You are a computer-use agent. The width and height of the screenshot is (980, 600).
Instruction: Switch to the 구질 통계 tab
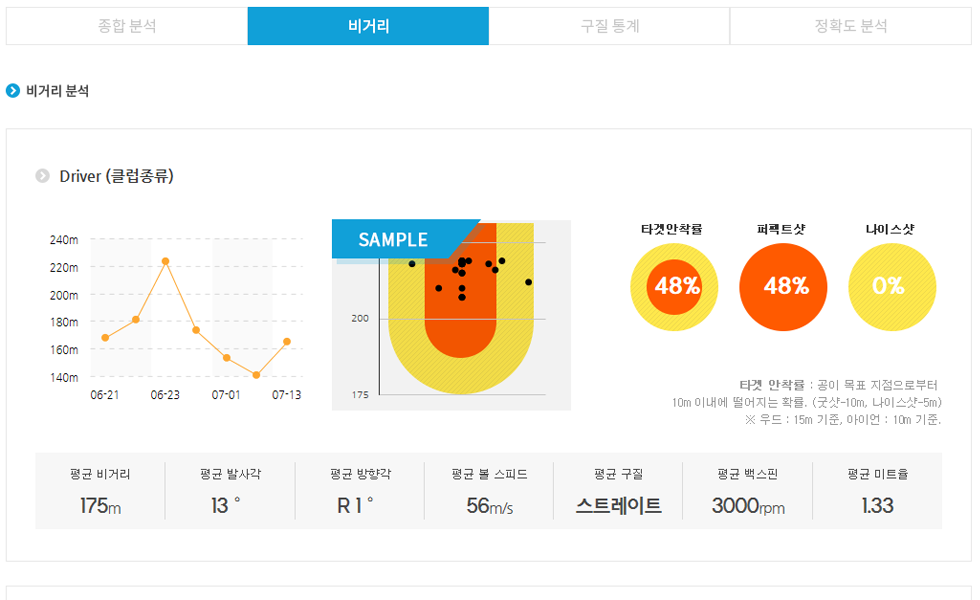point(609,26)
